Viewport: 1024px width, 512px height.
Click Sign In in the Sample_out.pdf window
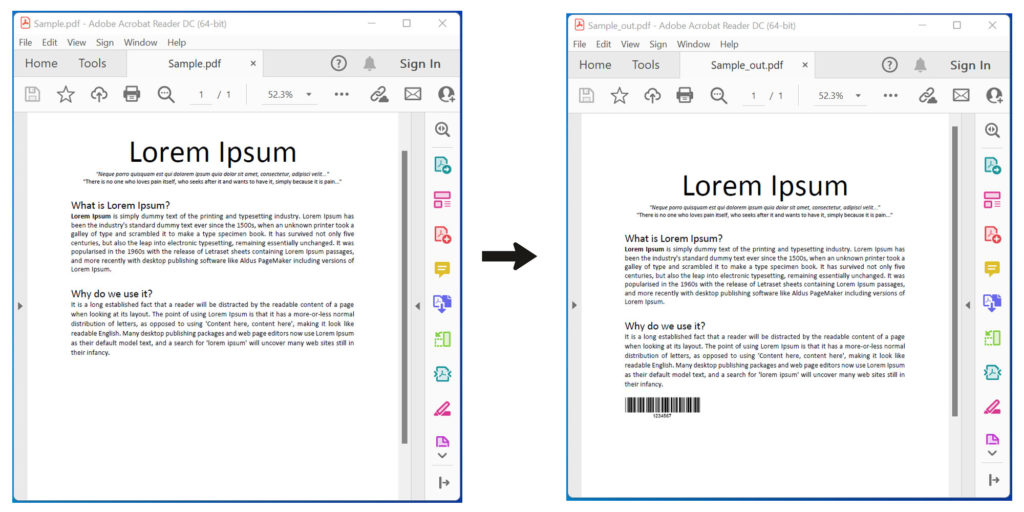969,65
